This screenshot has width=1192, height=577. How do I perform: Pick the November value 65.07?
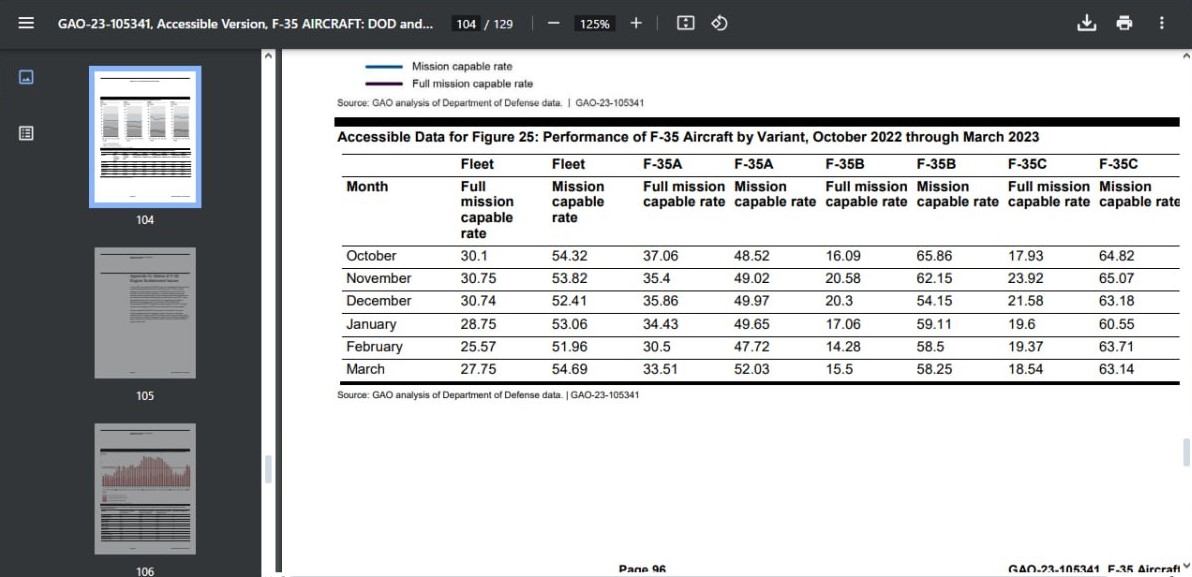[x=1117, y=278]
